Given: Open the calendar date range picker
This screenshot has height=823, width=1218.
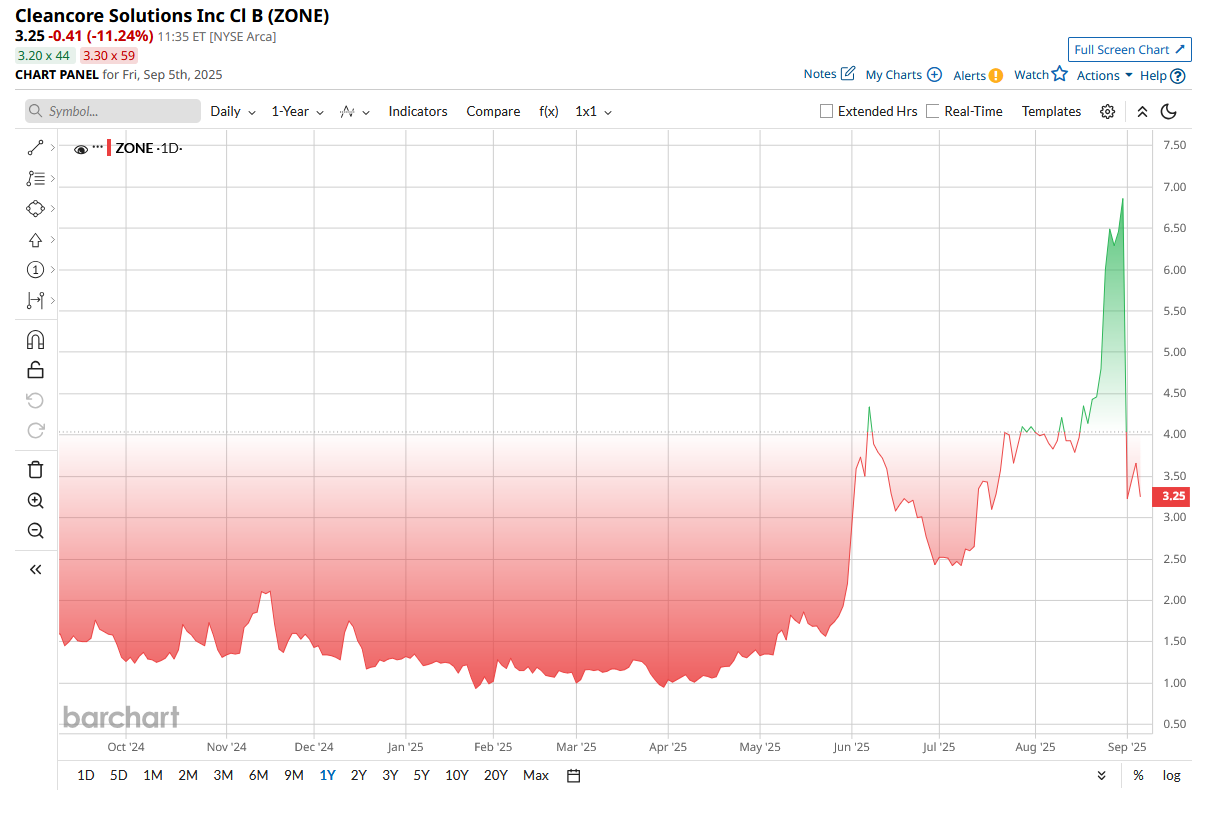Looking at the screenshot, I should point(573,775).
